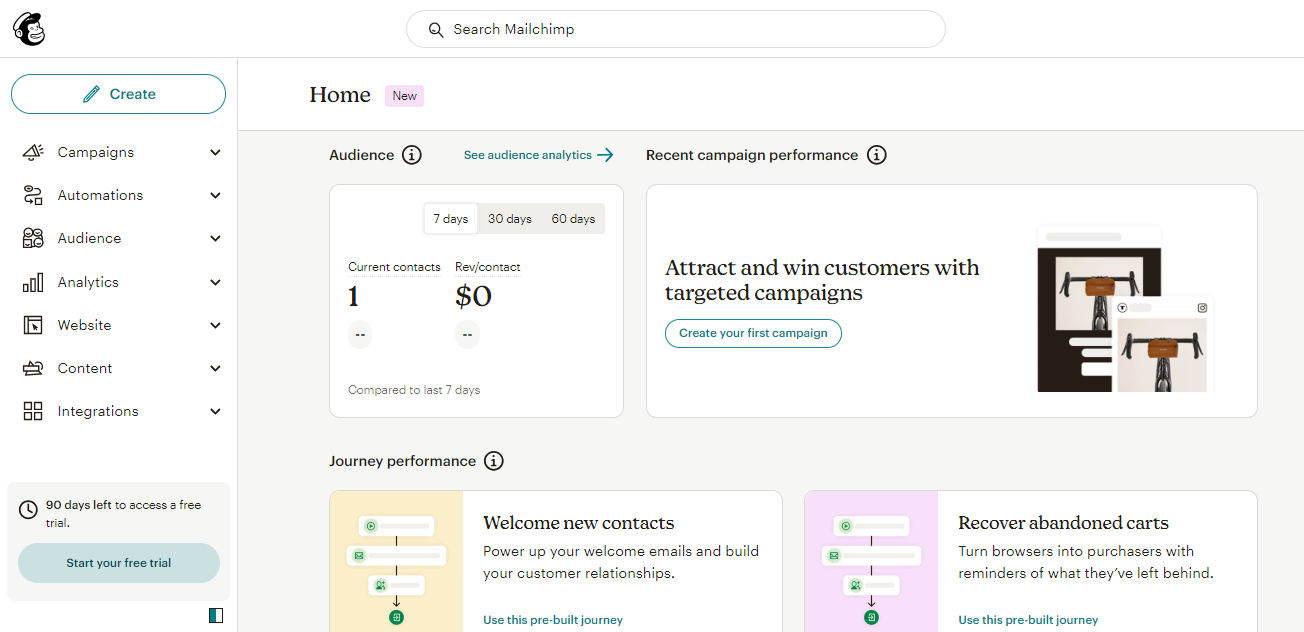Image resolution: width=1304 pixels, height=632 pixels.
Task: Expand the Website menu chevron
Action: tap(215, 325)
